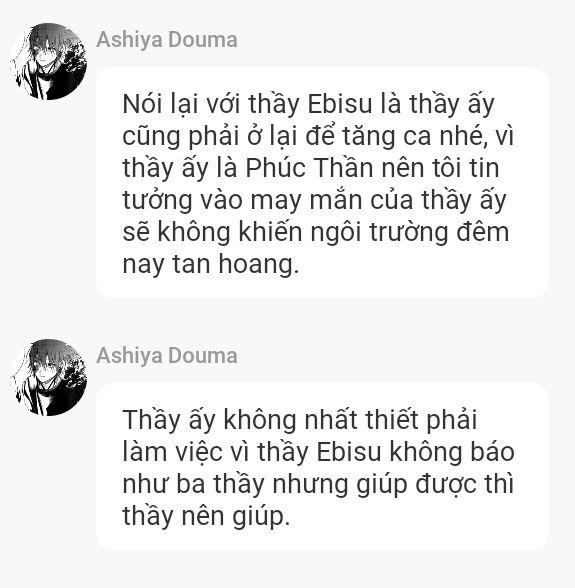
Task: Click the lower Ashiya Douma sender name
Action: (x=167, y=356)
